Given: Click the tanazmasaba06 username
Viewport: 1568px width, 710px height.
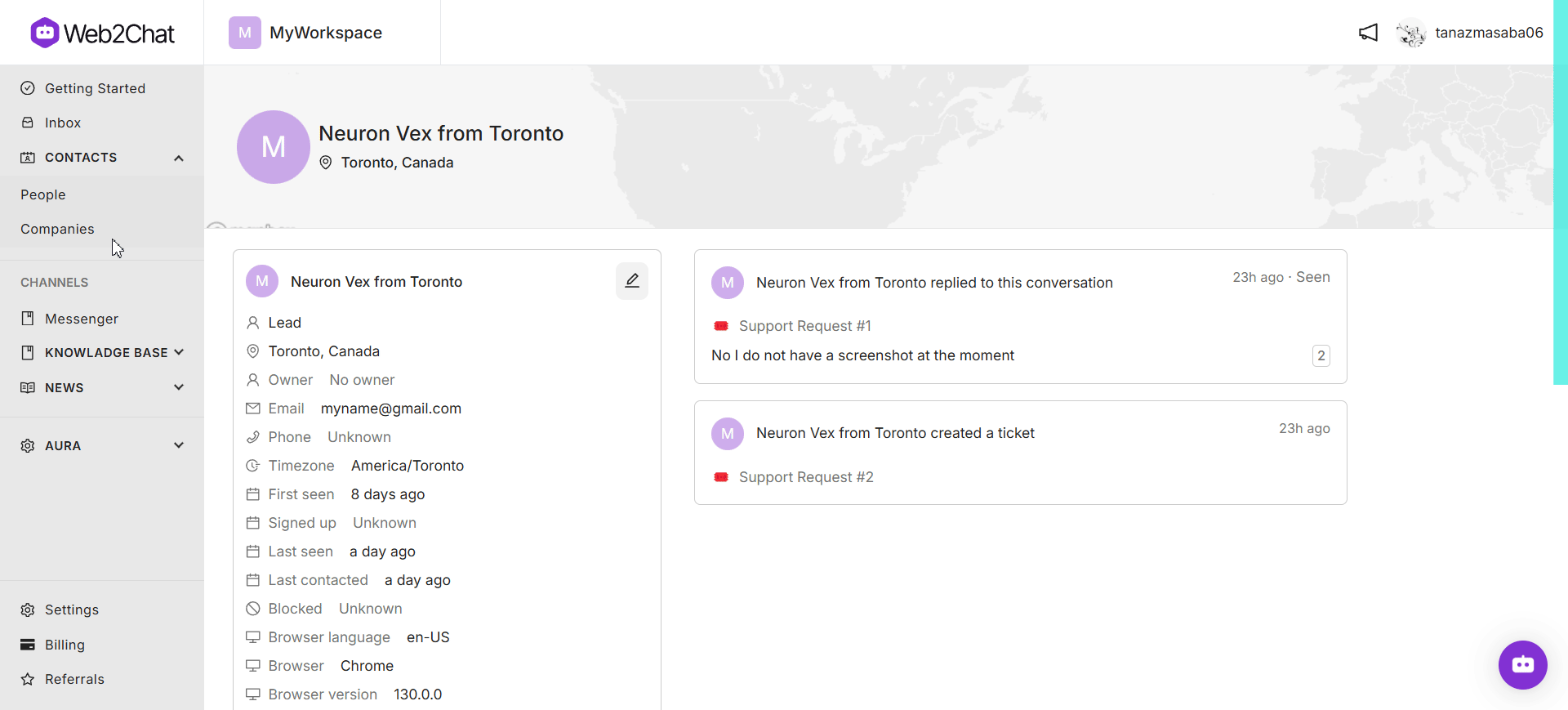Looking at the screenshot, I should point(1489,33).
